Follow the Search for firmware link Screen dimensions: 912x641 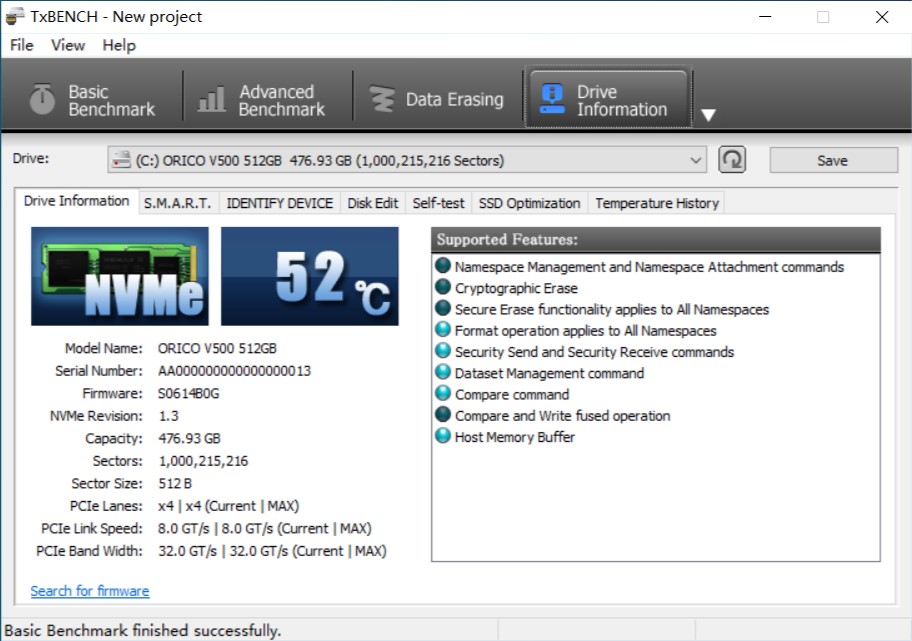click(90, 591)
